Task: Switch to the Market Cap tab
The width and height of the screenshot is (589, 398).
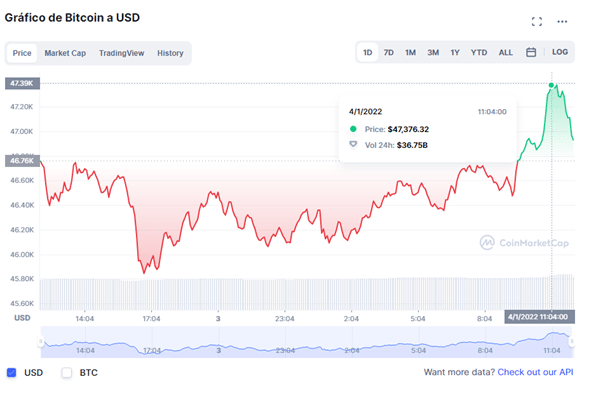Action: (65, 53)
